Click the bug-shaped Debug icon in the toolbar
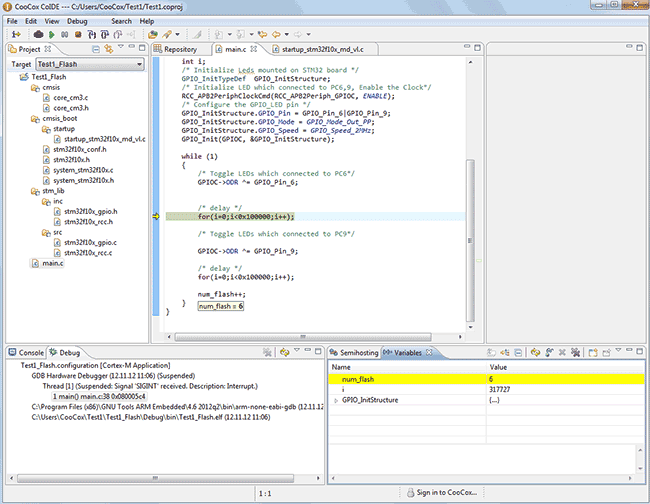 pyautogui.click(x=38, y=34)
